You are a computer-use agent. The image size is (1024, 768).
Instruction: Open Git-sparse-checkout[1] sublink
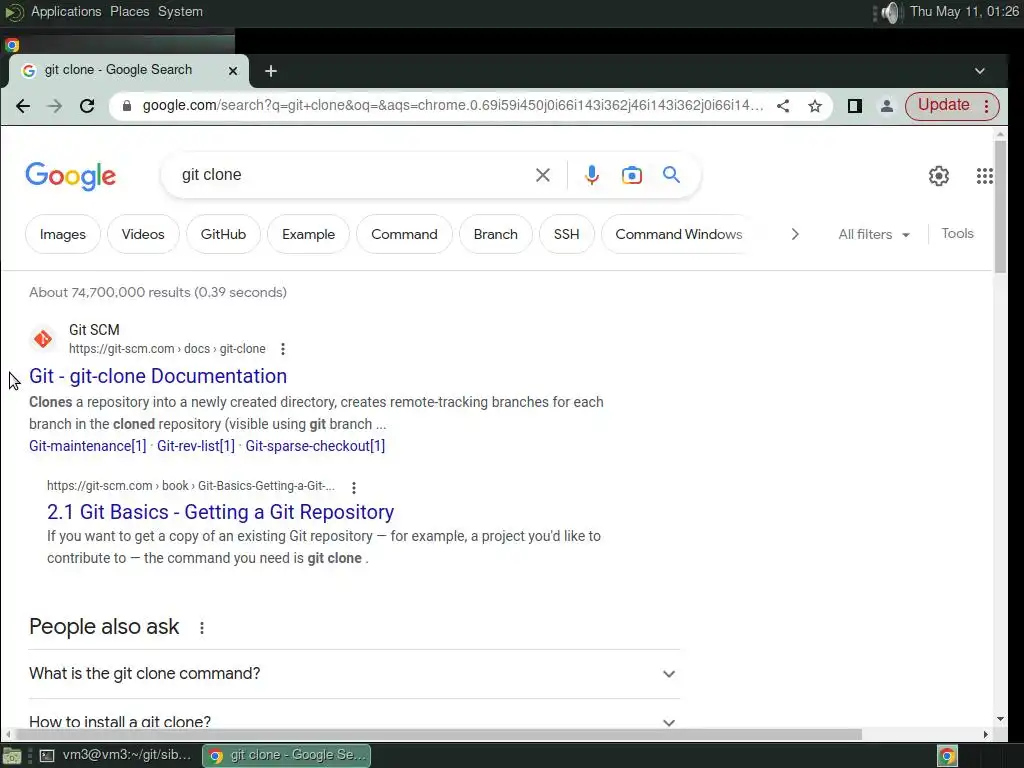pos(315,446)
